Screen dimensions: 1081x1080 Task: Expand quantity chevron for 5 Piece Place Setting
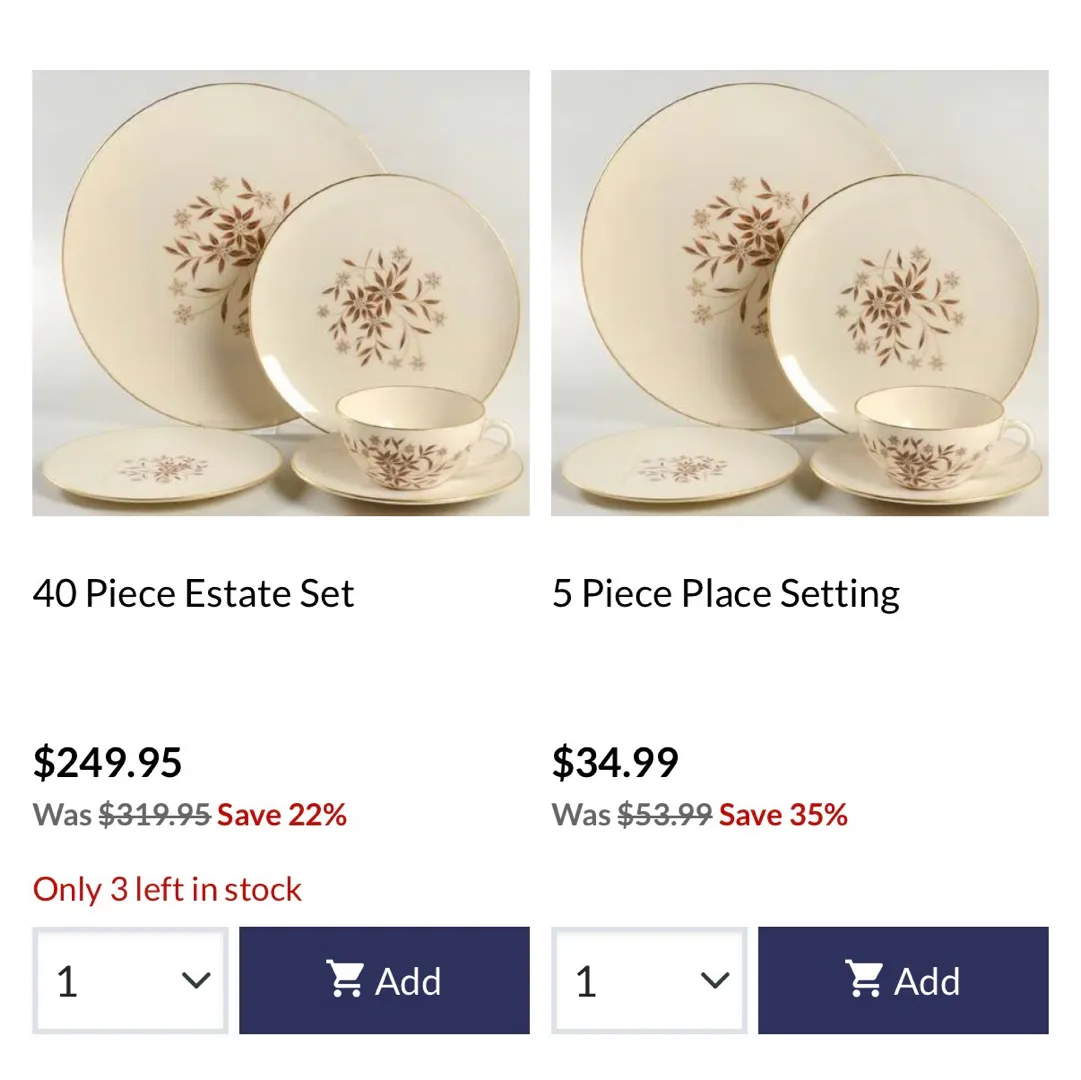(x=715, y=981)
